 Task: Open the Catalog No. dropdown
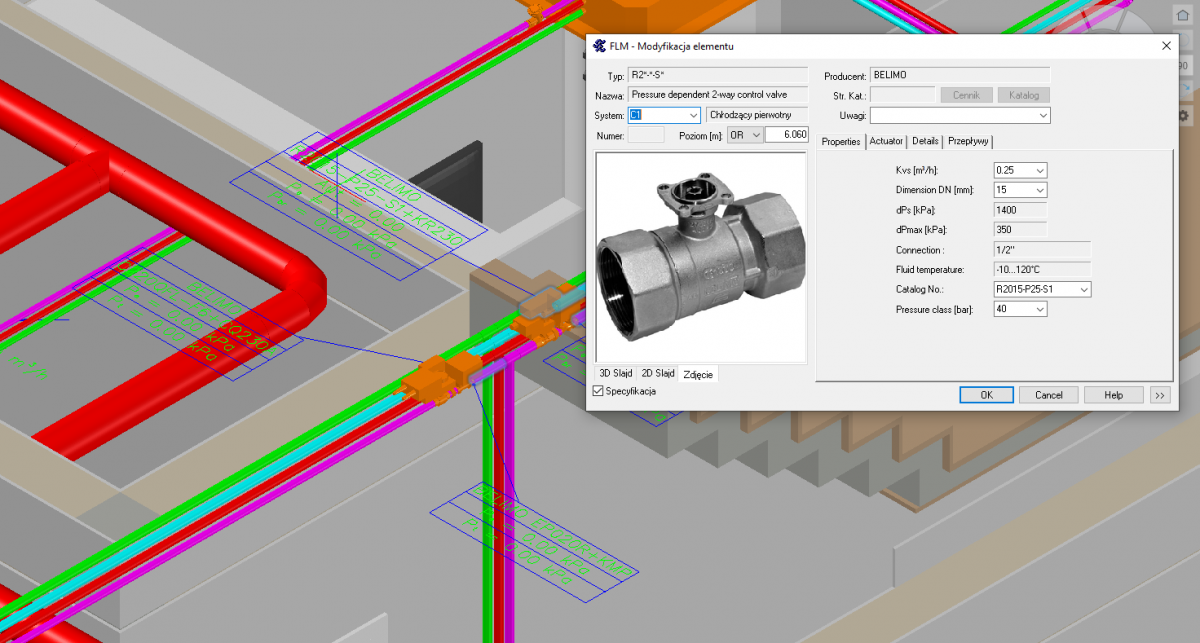pos(1083,290)
